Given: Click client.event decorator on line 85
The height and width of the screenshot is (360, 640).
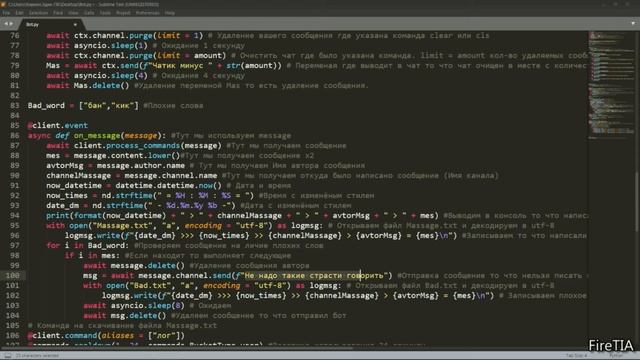Looking at the screenshot, I should click(x=58, y=125).
